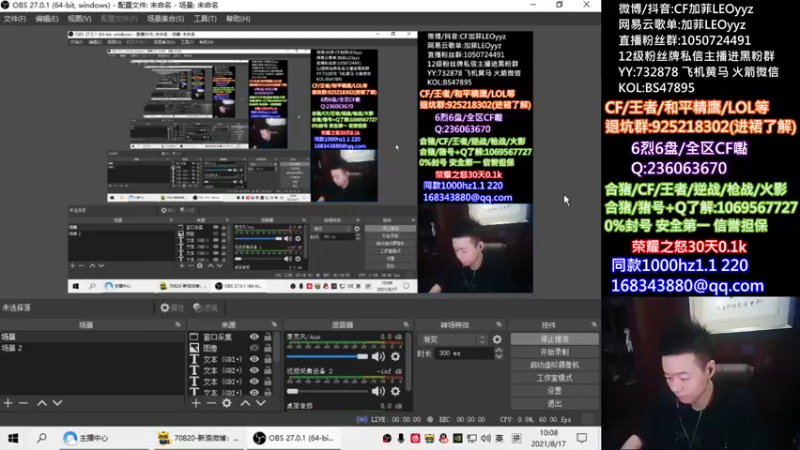Hide the 窗口采集 source via eye
The width and height of the screenshot is (800, 450).
tap(254, 337)
